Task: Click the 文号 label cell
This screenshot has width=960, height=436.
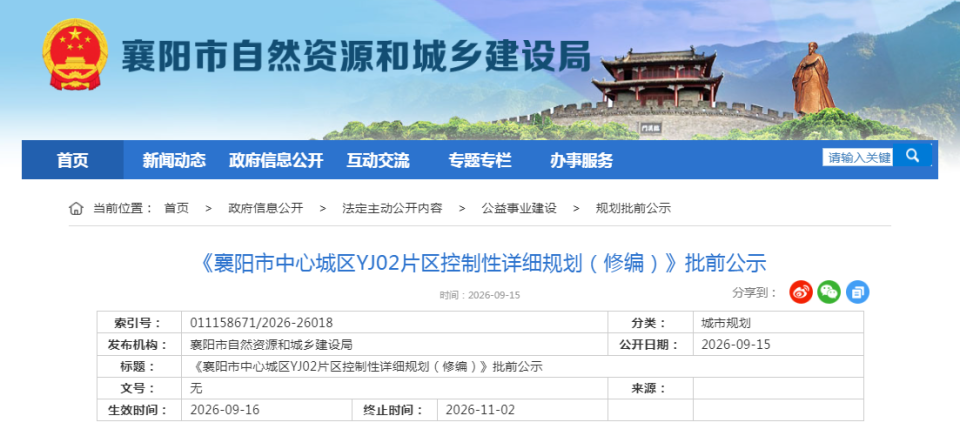Action: tap(139, 388)
